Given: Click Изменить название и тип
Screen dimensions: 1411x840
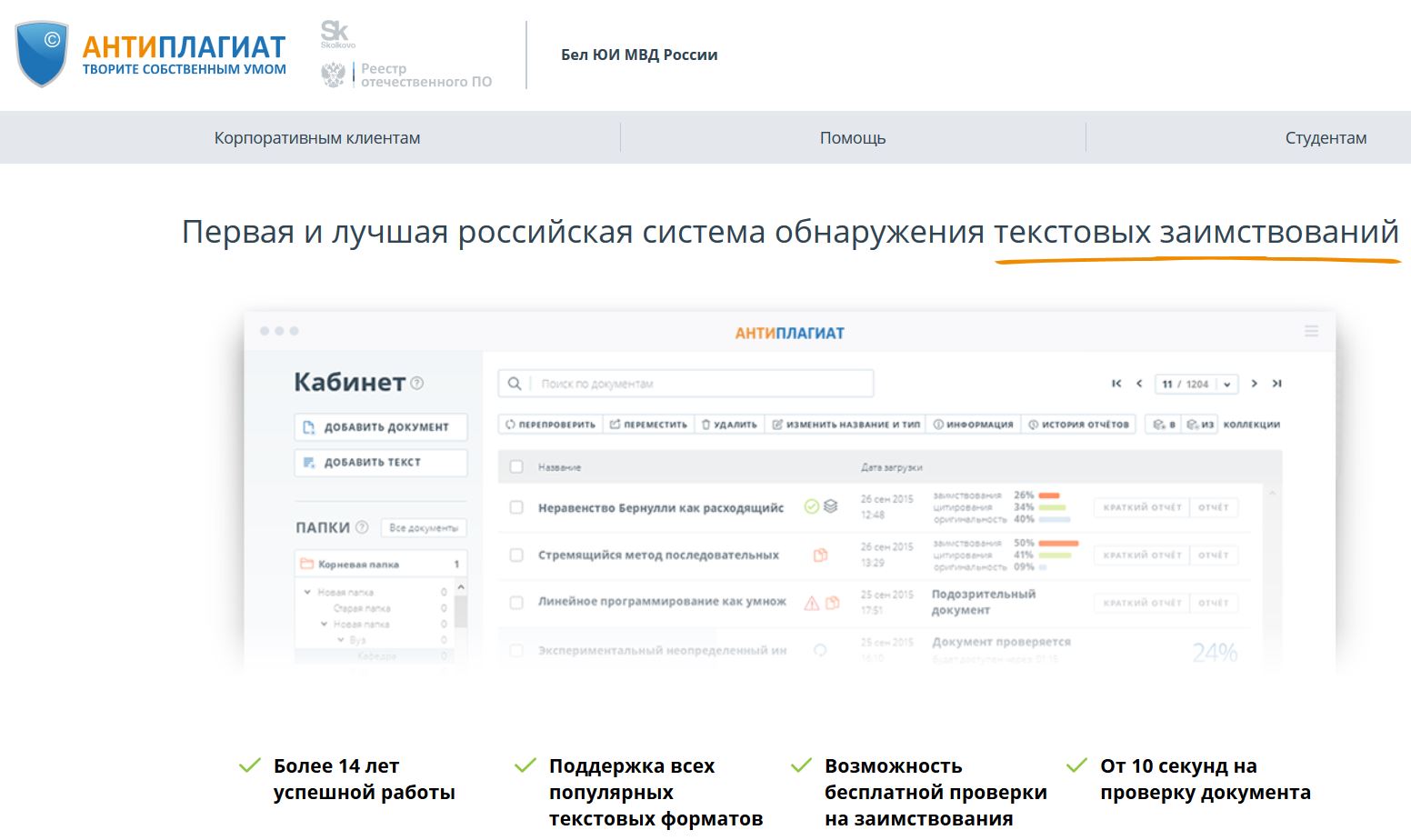Looking at the screenshot, I should tap(846, 425).
